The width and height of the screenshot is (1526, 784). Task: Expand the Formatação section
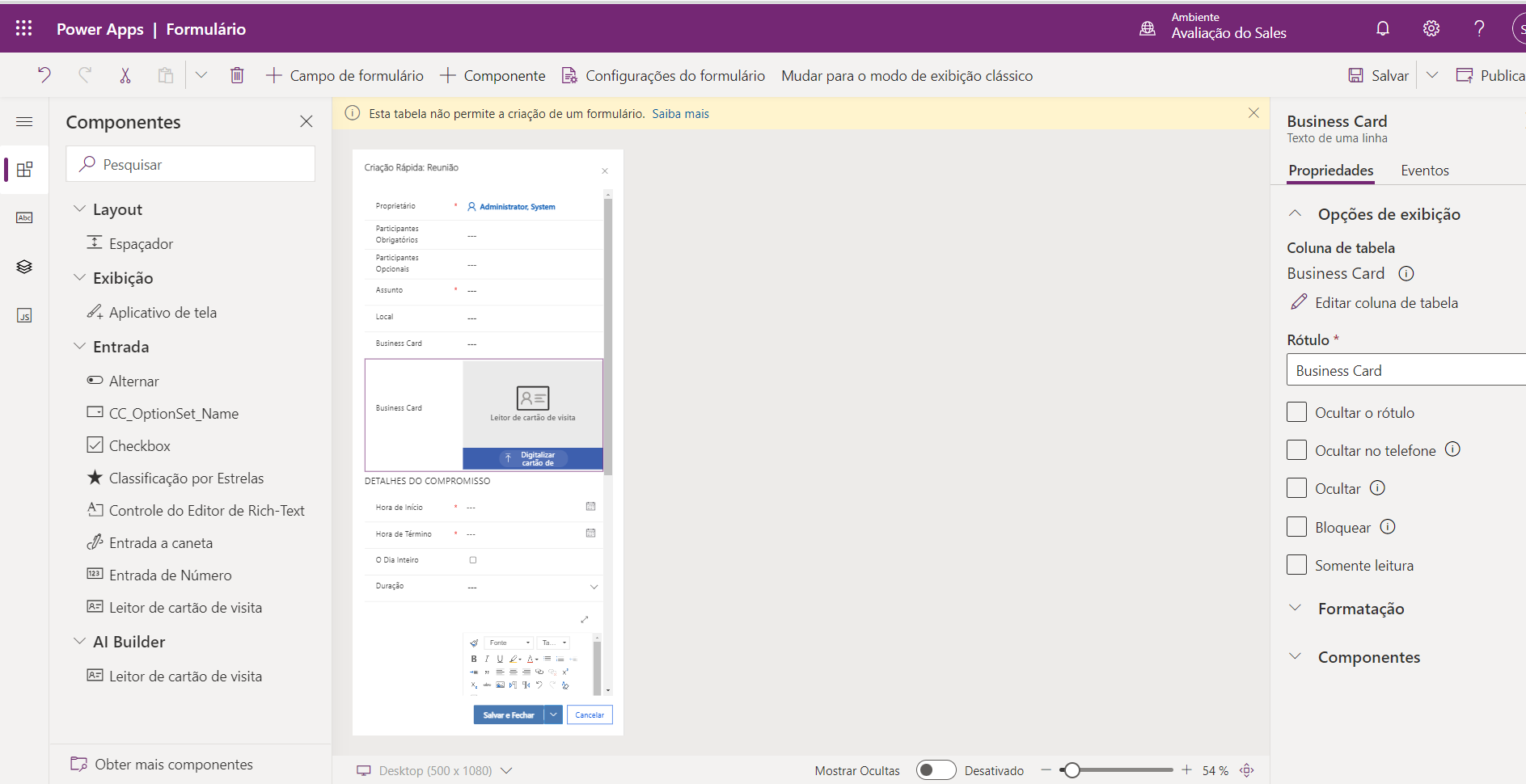coord(1295,608)
